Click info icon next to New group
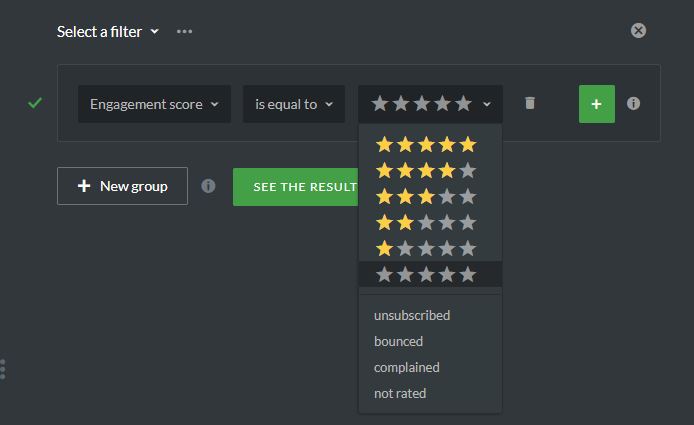Screen dimensions: 694x425 pyautogui.click(x=208, y=186)
